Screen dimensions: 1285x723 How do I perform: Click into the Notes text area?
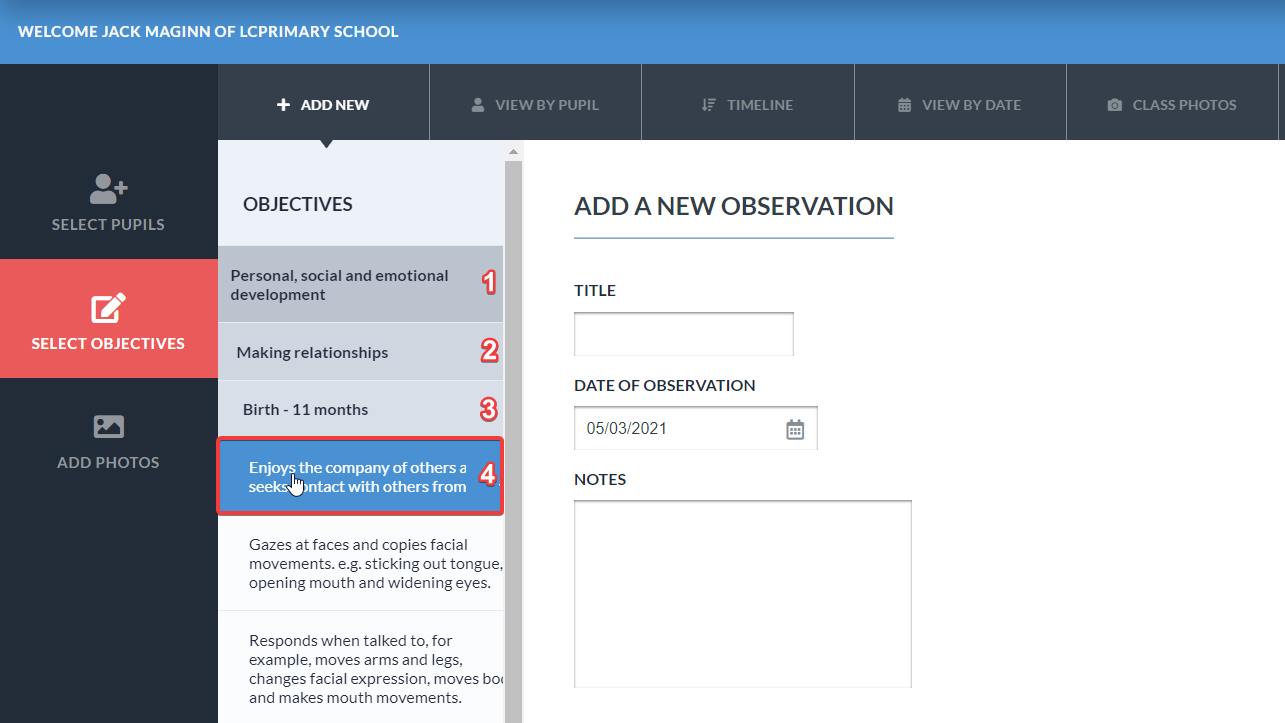coord(743,594)
